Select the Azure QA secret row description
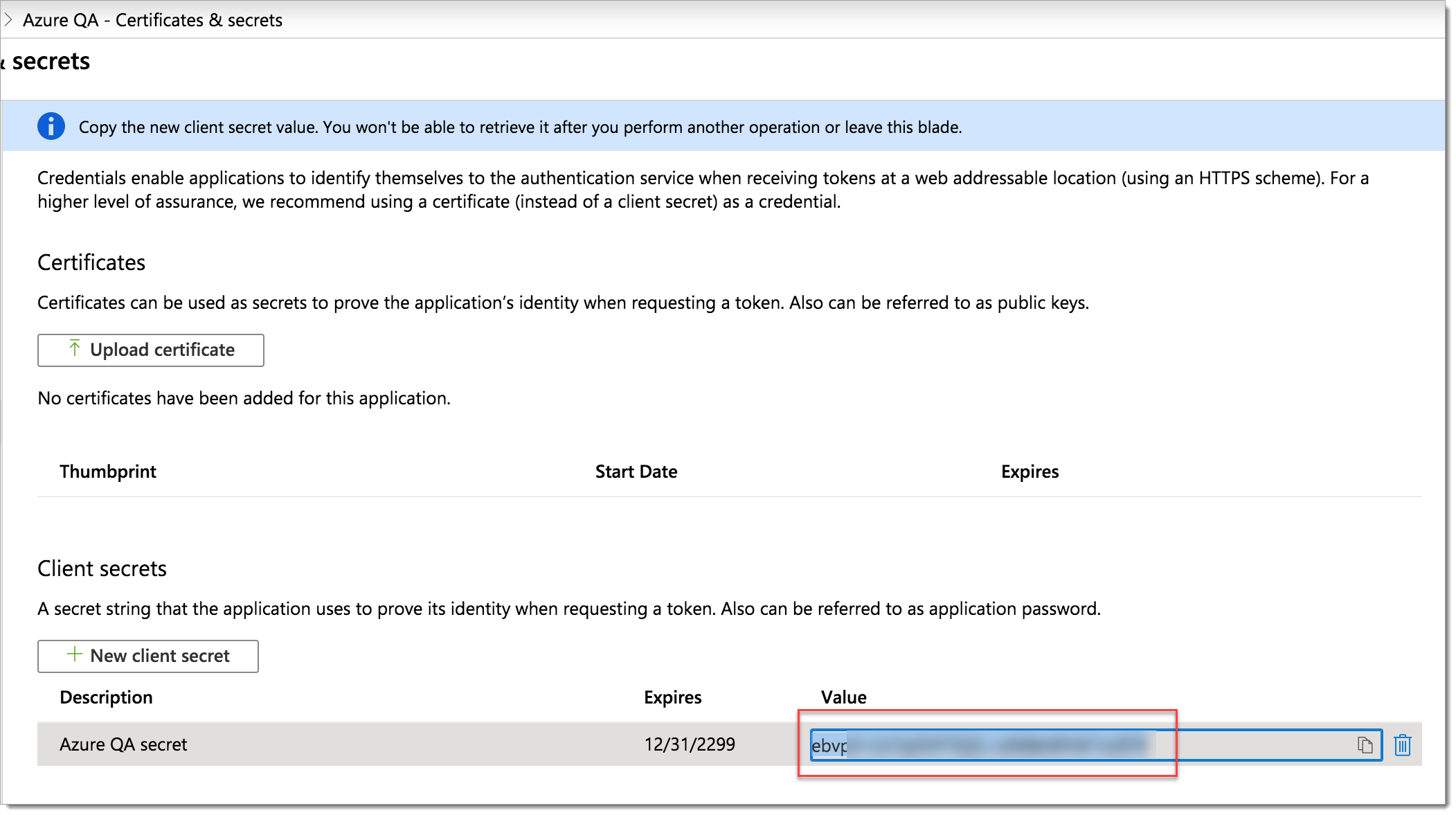Image resolution: width=1456 pixels, height=815 pixels. point(123,744)
